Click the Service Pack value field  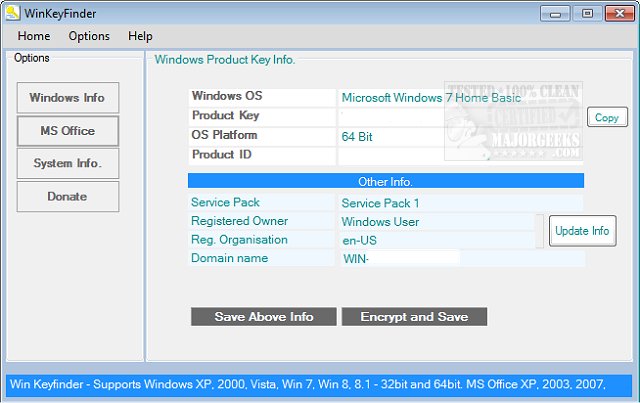tap(437, 203)
